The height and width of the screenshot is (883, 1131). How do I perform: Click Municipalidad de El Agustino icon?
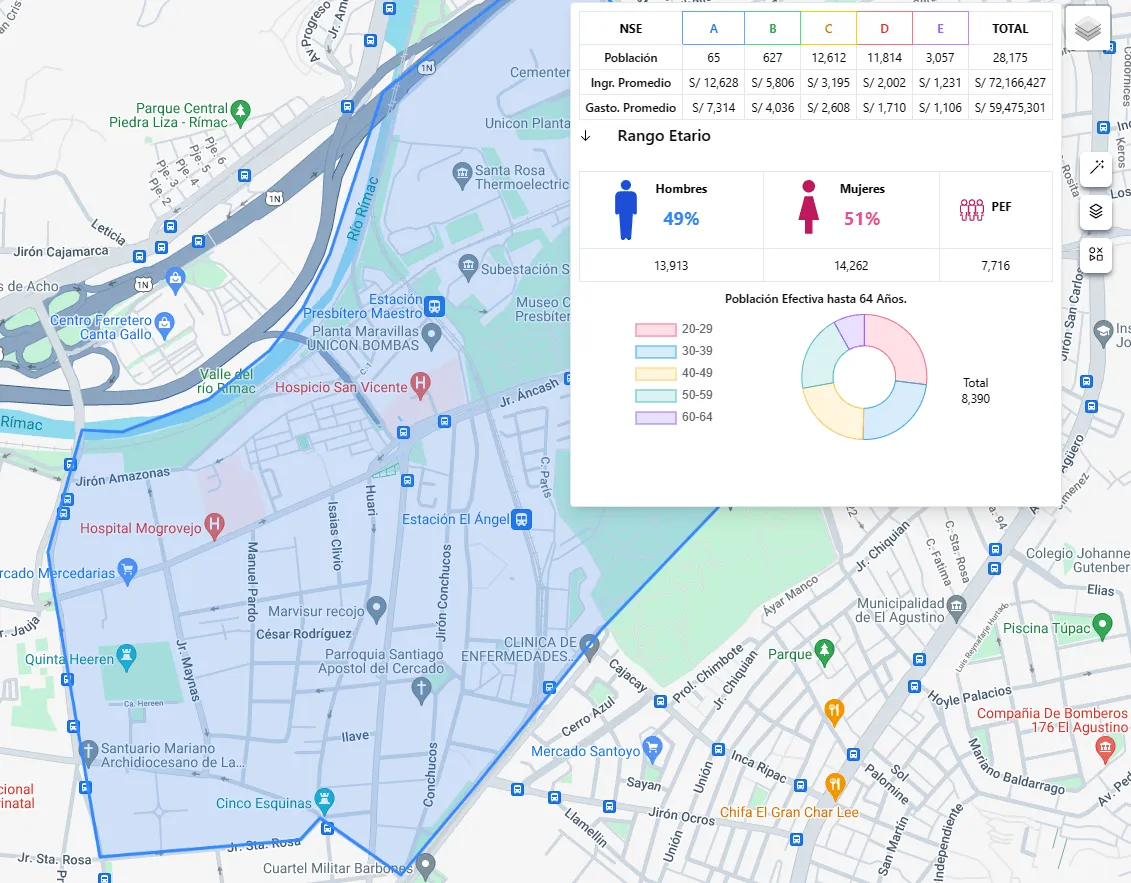coord(956,607)
